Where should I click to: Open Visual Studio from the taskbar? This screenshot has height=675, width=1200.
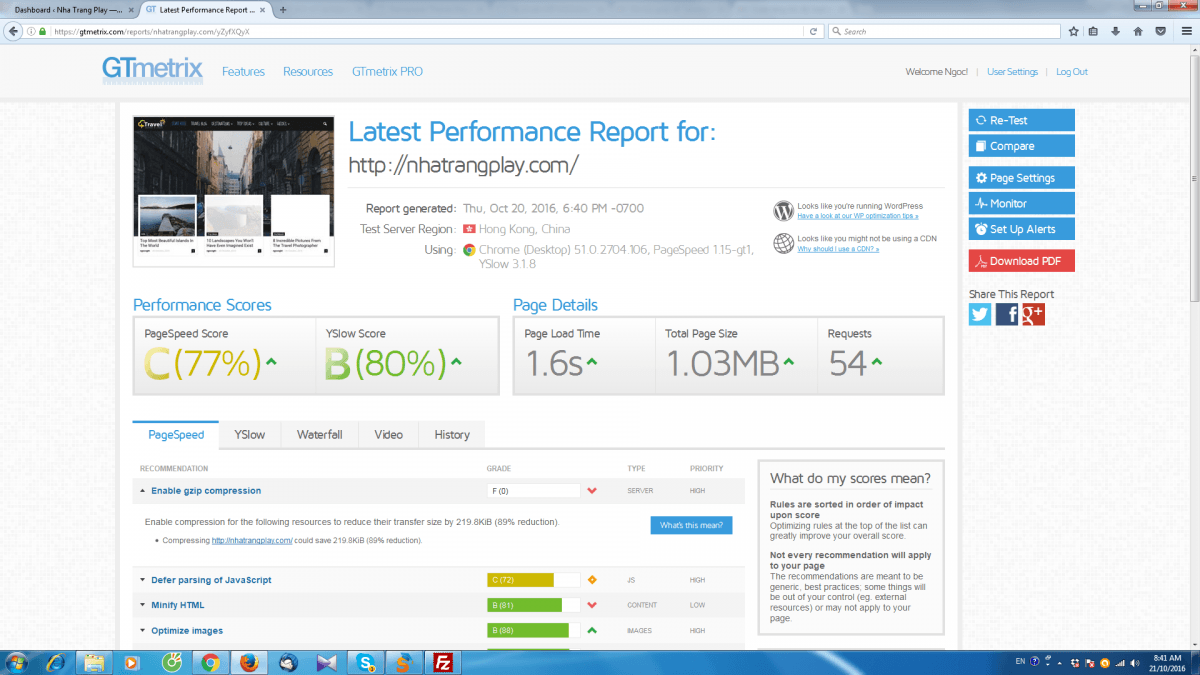(x=327, y=662)
